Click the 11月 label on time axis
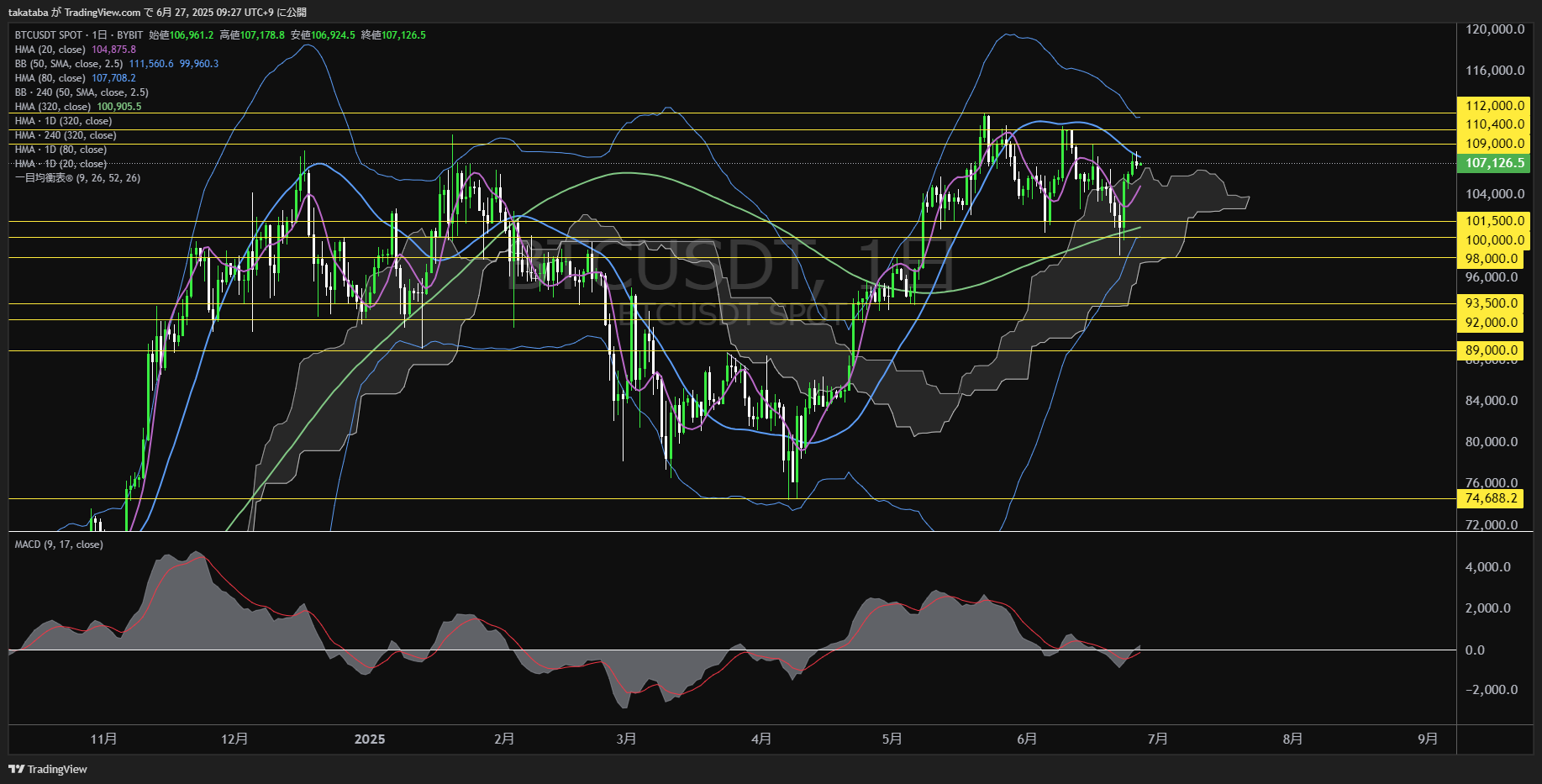The width and height of the screenshot is (1542, 784). click(x=103, y=739)
